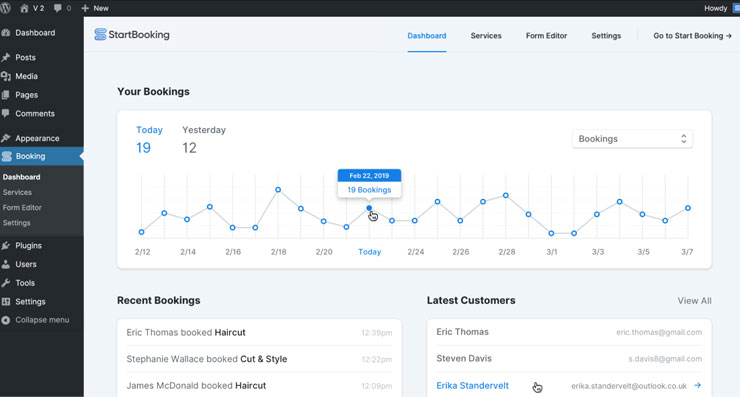Click the Appearance paintbrush icon
Screen dimensions: 740x397
(x=6, y=138)
